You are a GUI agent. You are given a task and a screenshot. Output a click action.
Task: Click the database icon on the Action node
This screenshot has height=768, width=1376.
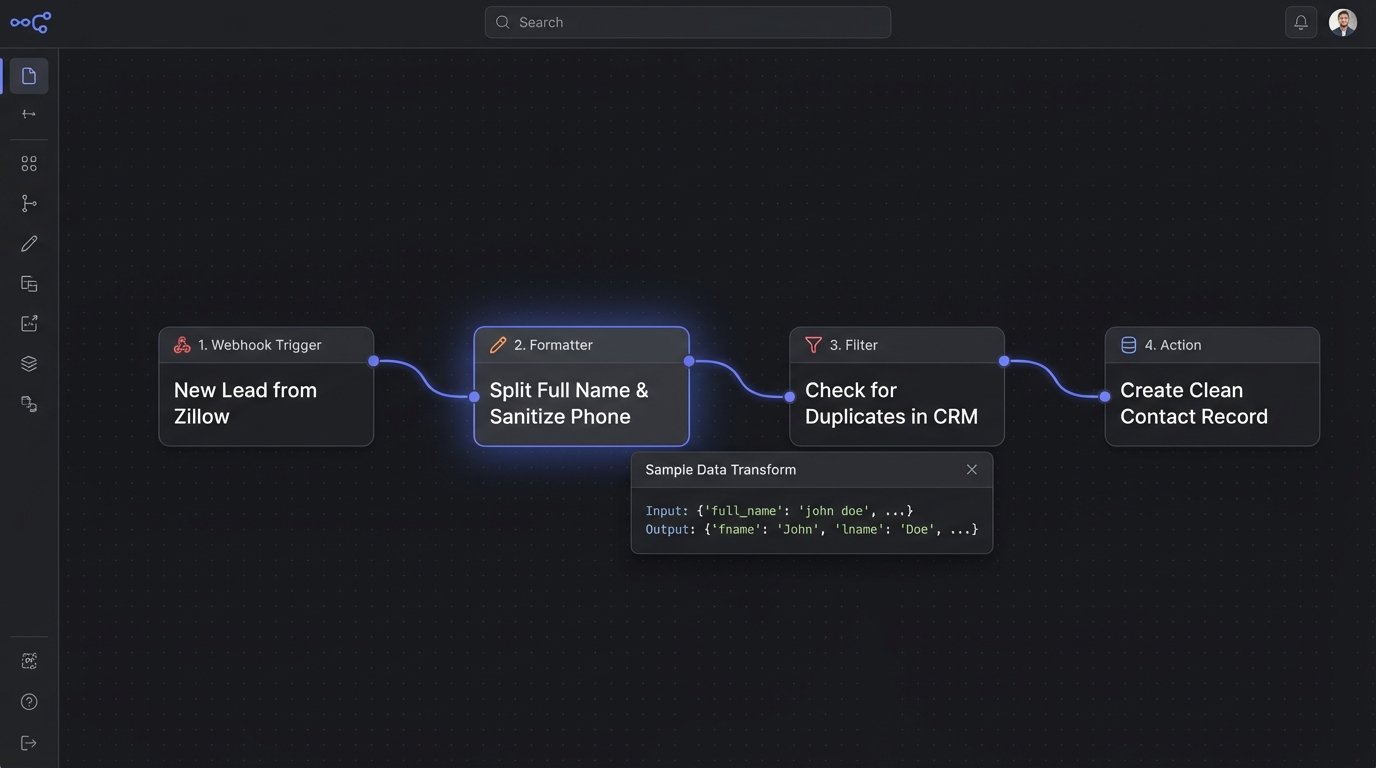click(x=1127, y=343)
